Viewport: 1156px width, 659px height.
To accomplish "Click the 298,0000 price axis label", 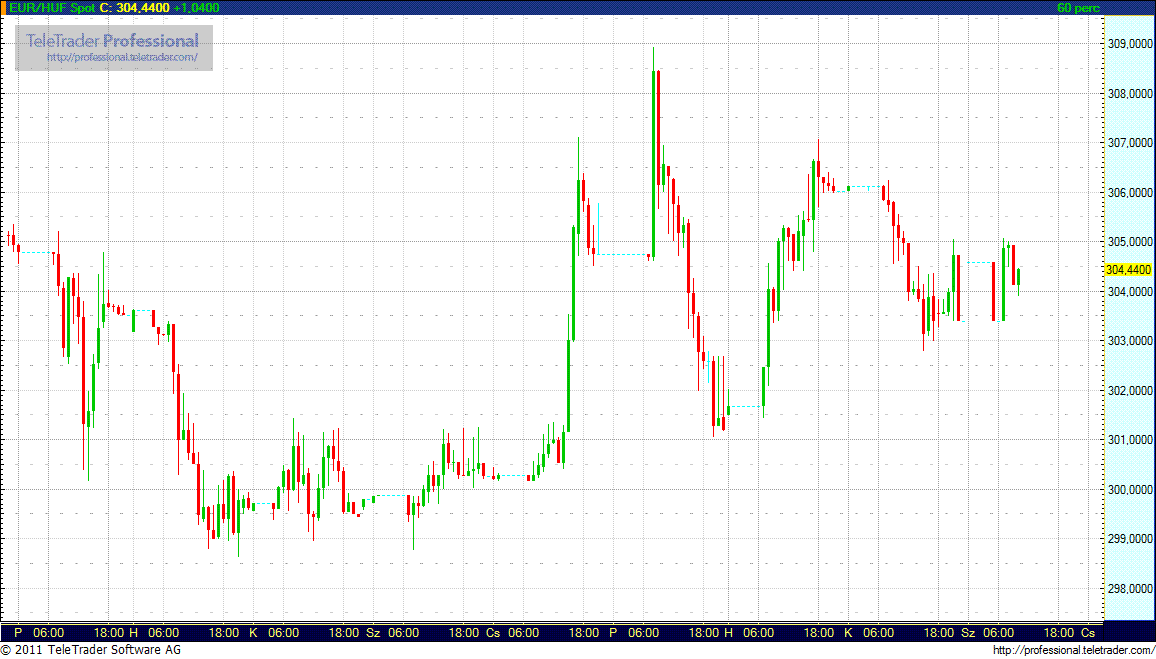I will 1128,589.
